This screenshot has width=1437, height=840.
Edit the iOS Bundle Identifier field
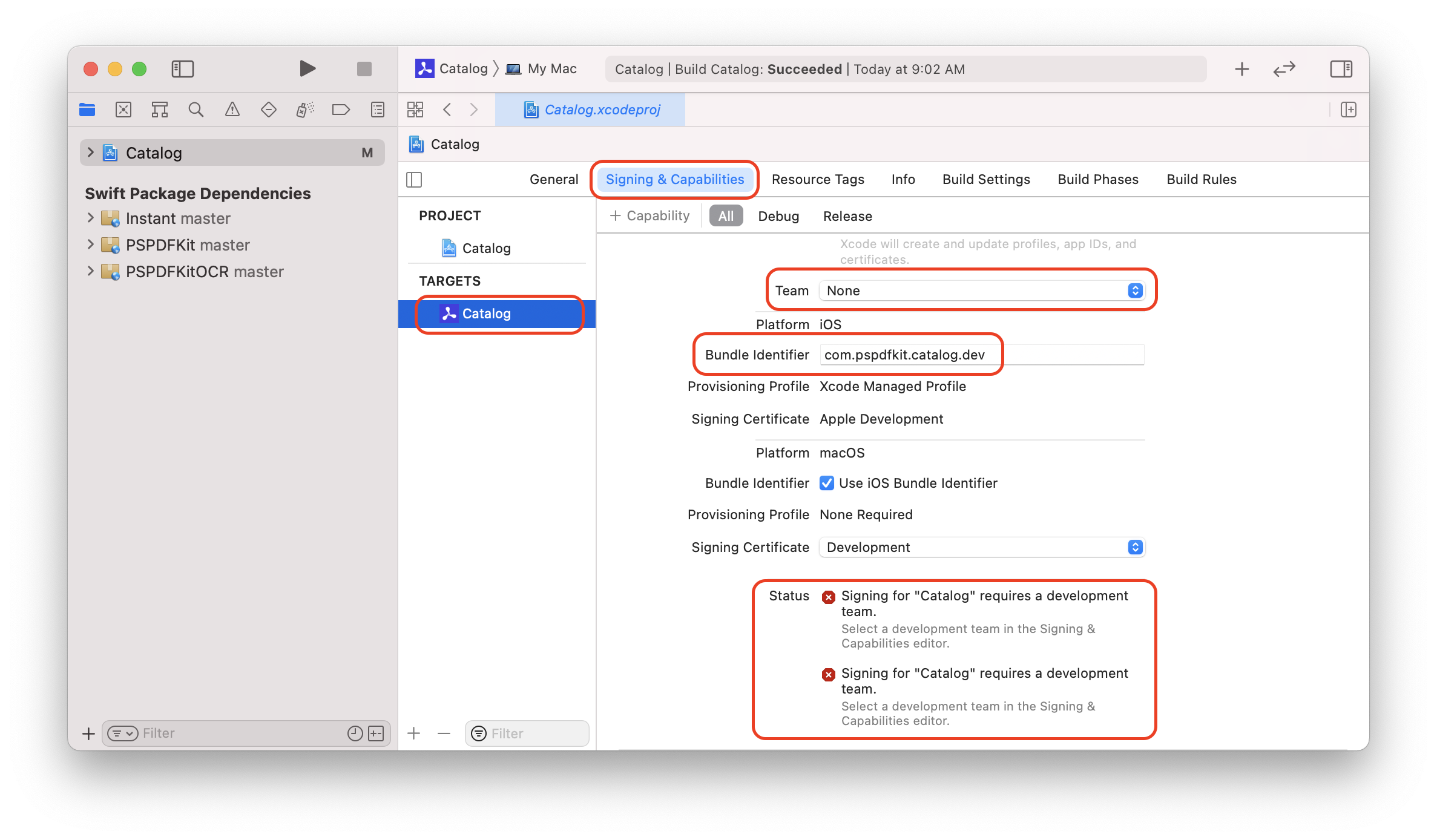click(x=981, y=355)
